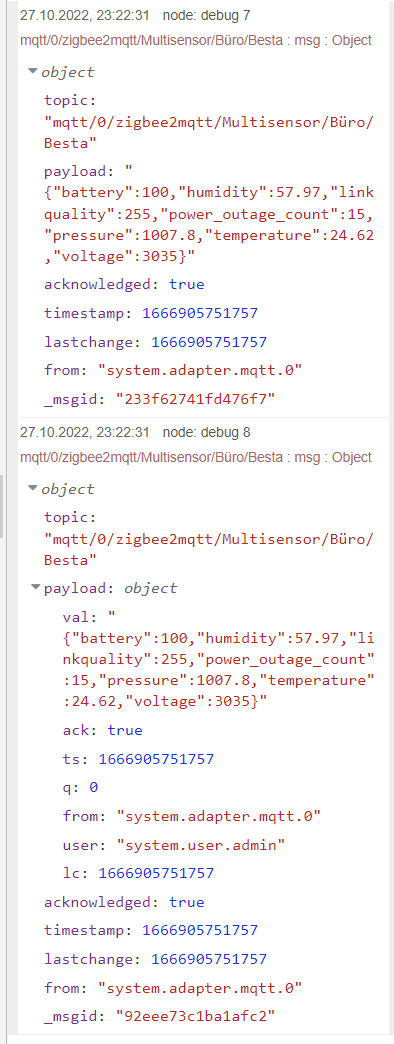Click the 'q: 0' row in payload
Viewport: 394px width, 1044px height.
coord(81,788)
